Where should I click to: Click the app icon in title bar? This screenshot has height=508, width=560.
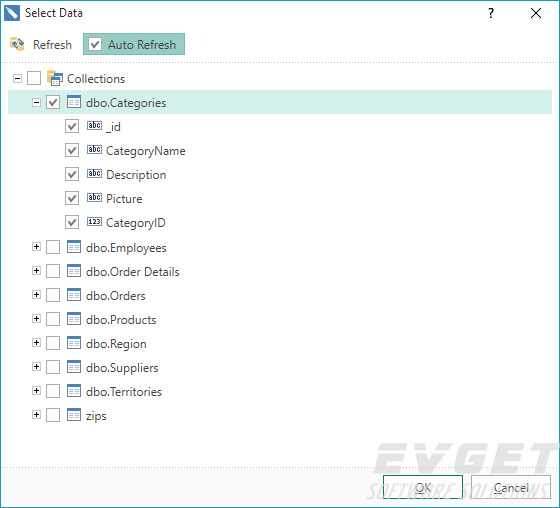[x=12, y=13]
